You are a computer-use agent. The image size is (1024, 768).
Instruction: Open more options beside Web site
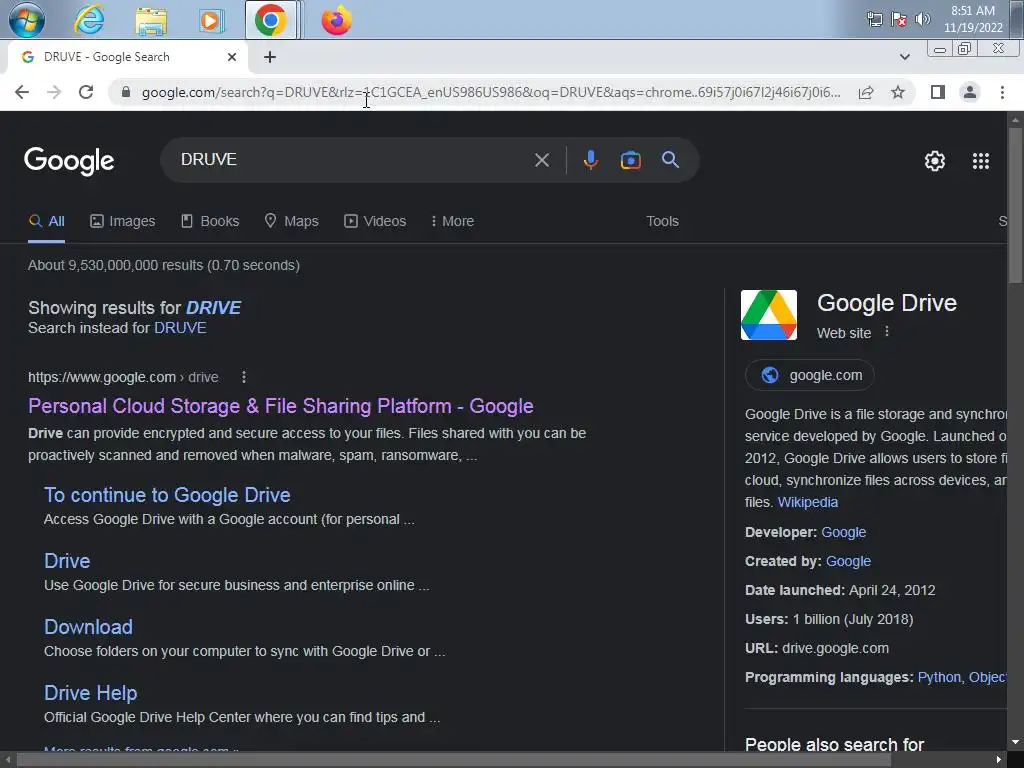[886, 332]
